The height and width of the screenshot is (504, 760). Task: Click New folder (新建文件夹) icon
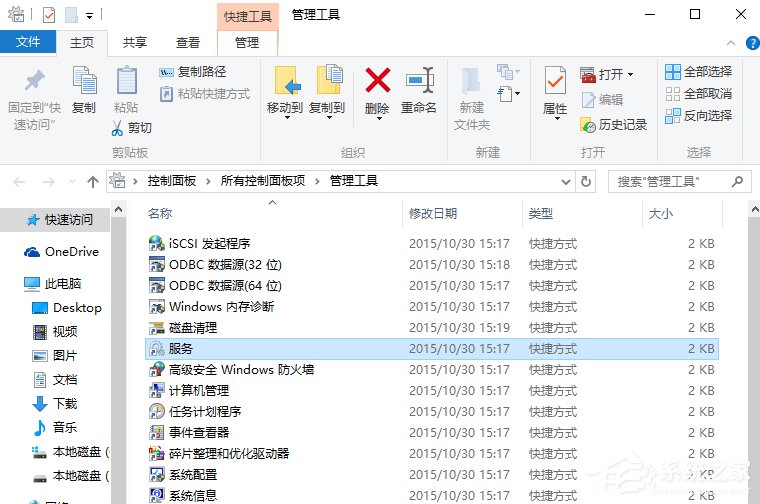[x=472, y=81]
